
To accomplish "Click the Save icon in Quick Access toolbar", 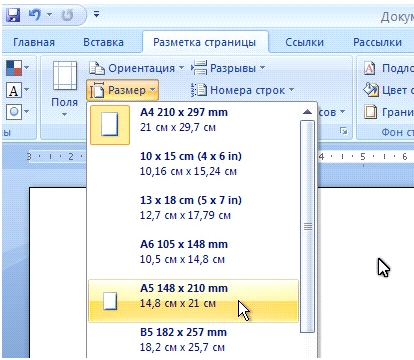I will [13, 15].
